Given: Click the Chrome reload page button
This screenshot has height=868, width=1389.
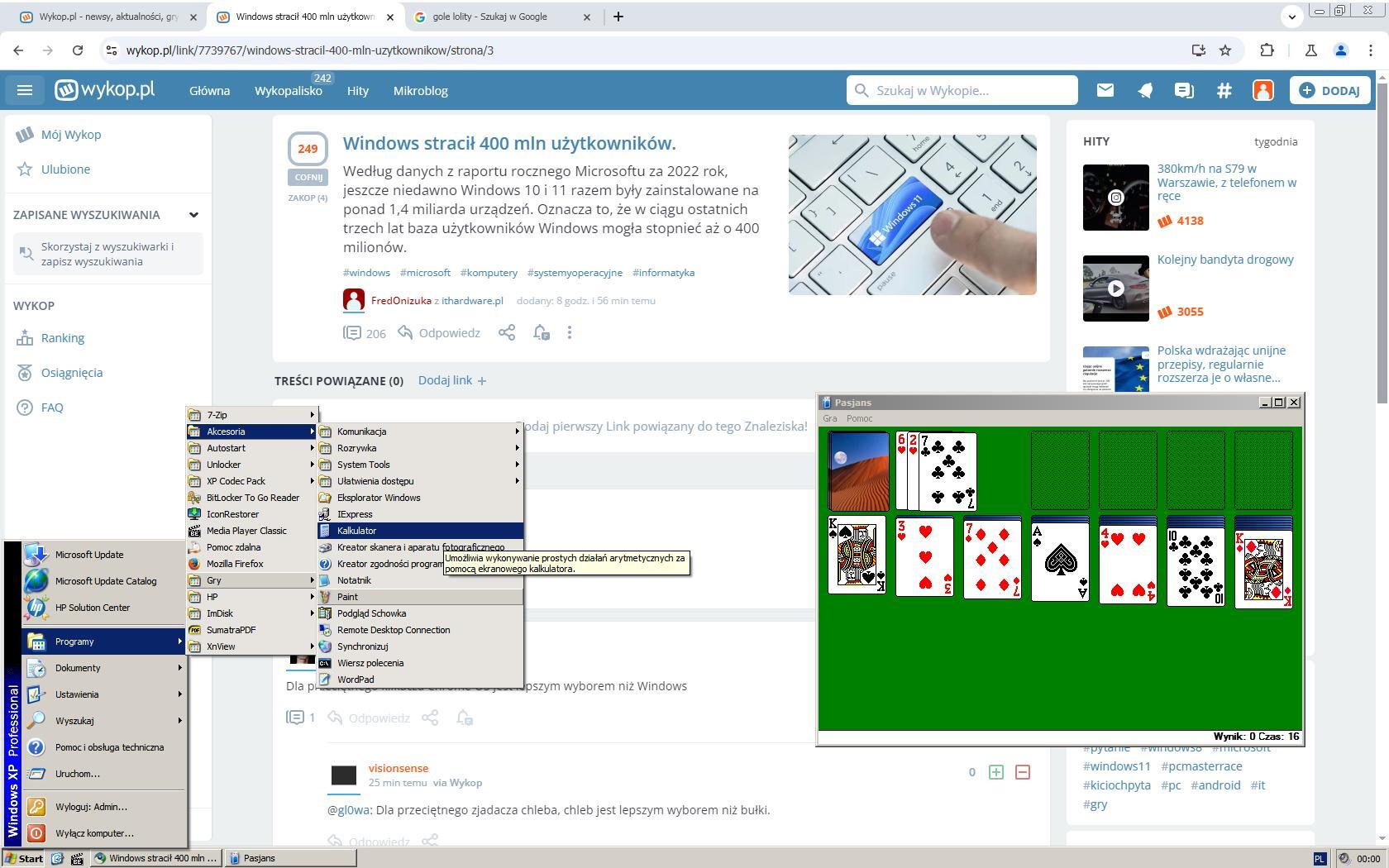Looking at the screenshot, I should 78,50.
